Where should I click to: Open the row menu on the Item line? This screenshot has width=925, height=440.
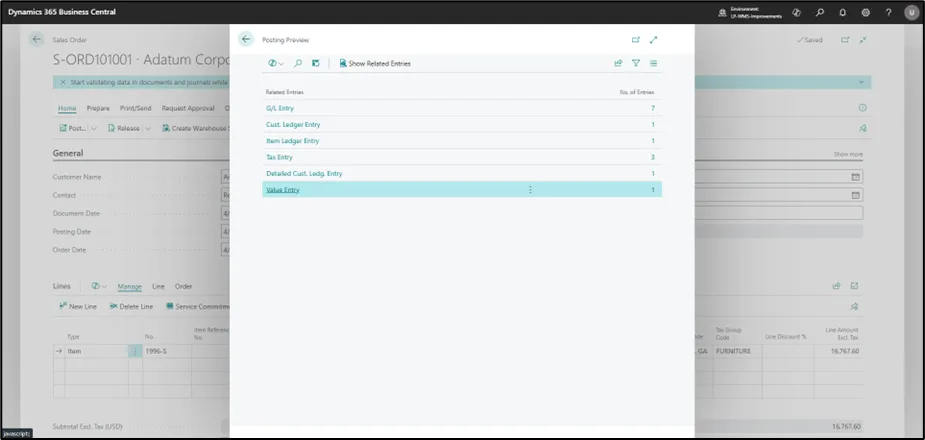point(135,351)
